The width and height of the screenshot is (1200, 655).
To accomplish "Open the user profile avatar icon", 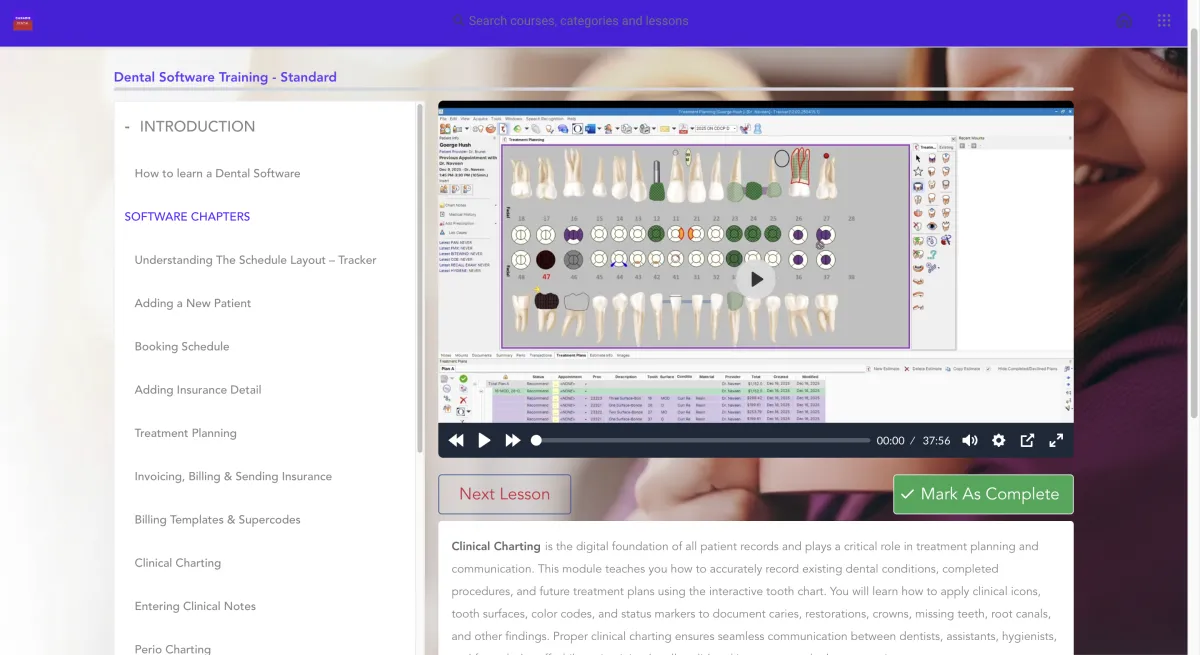I will tap(1125, 21).
